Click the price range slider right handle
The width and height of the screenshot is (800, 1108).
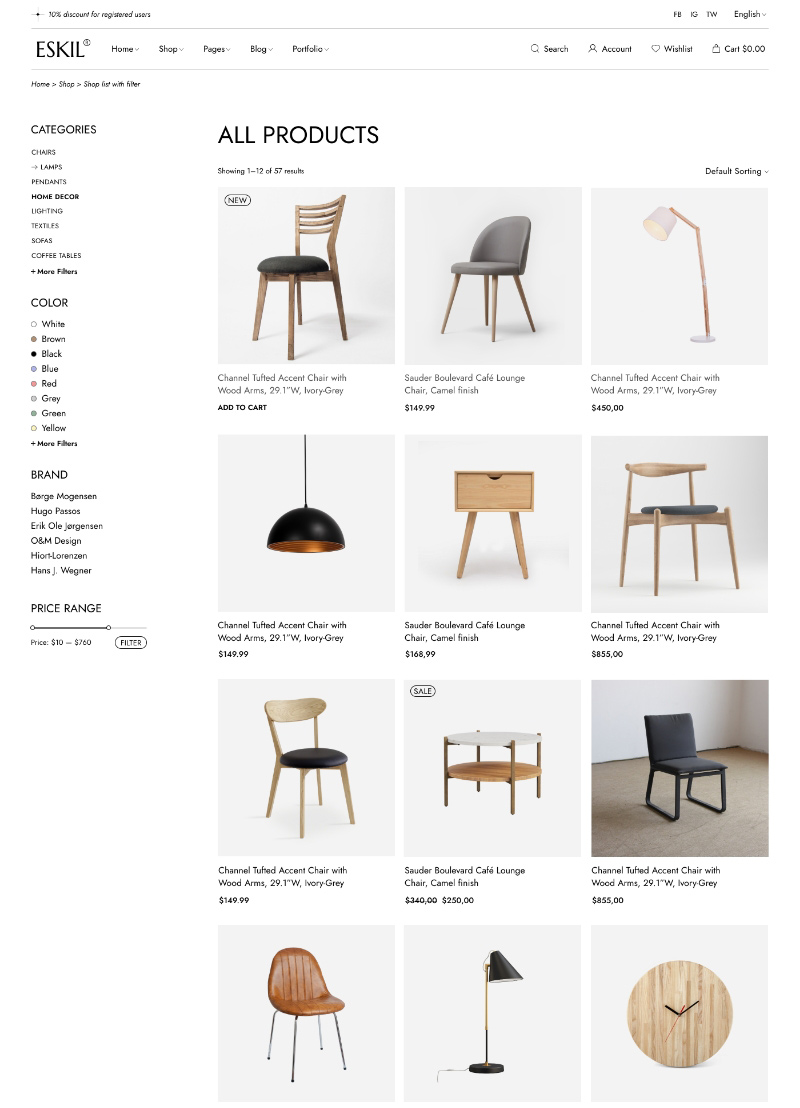(x=108, y=627)
